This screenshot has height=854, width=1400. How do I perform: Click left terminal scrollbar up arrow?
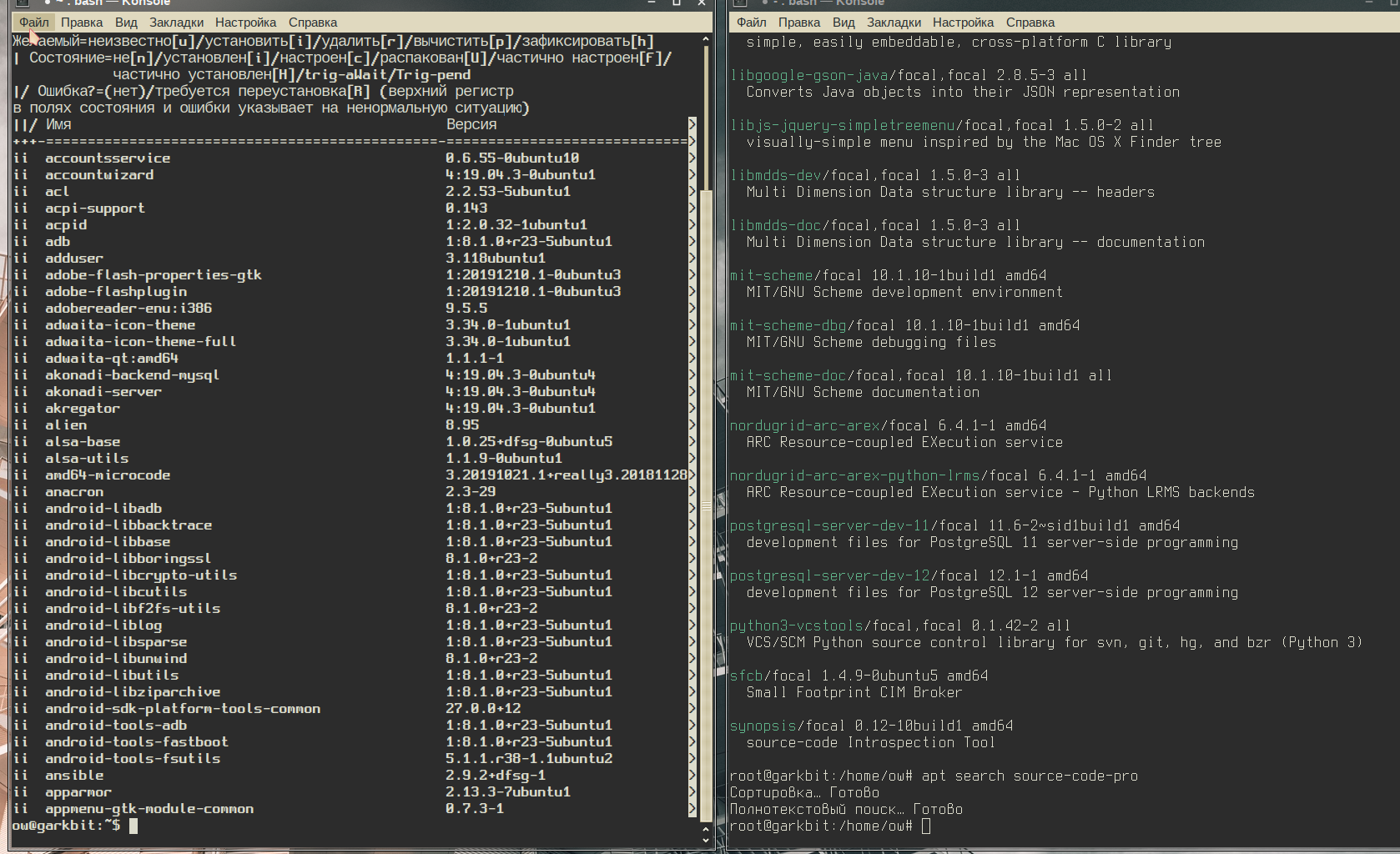tap(706, 39)
